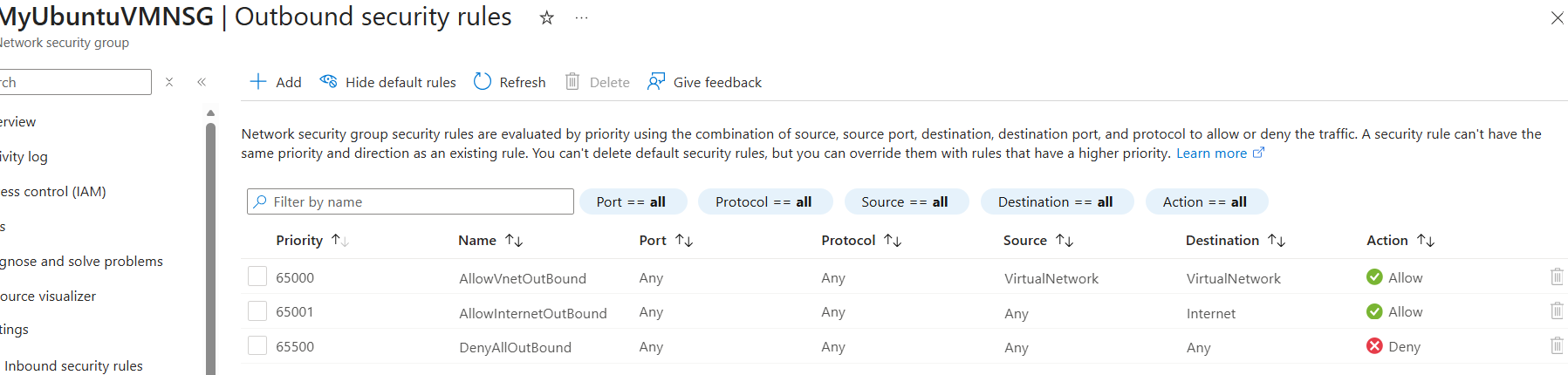Viewport: 1568px width, 375px height.
Task: Open the Action == all filter
Action: 1205,201
